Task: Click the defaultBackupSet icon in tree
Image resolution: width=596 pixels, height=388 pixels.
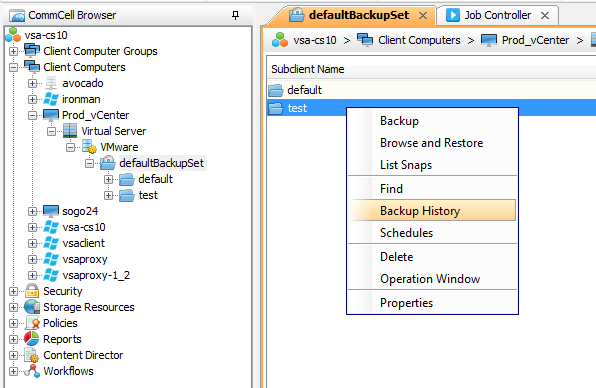Action: tap(108, 163)
